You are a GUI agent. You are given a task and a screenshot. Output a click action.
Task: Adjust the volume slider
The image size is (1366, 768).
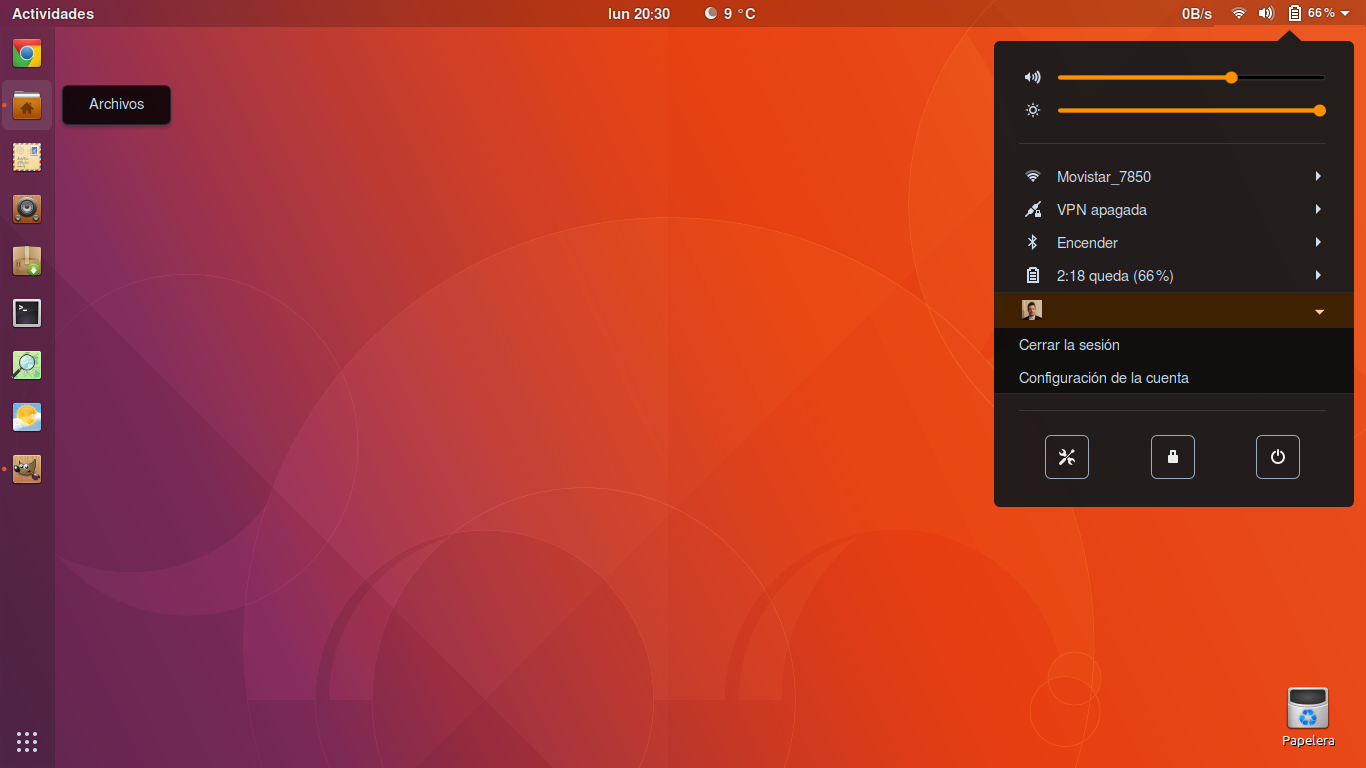(1191, 77)
